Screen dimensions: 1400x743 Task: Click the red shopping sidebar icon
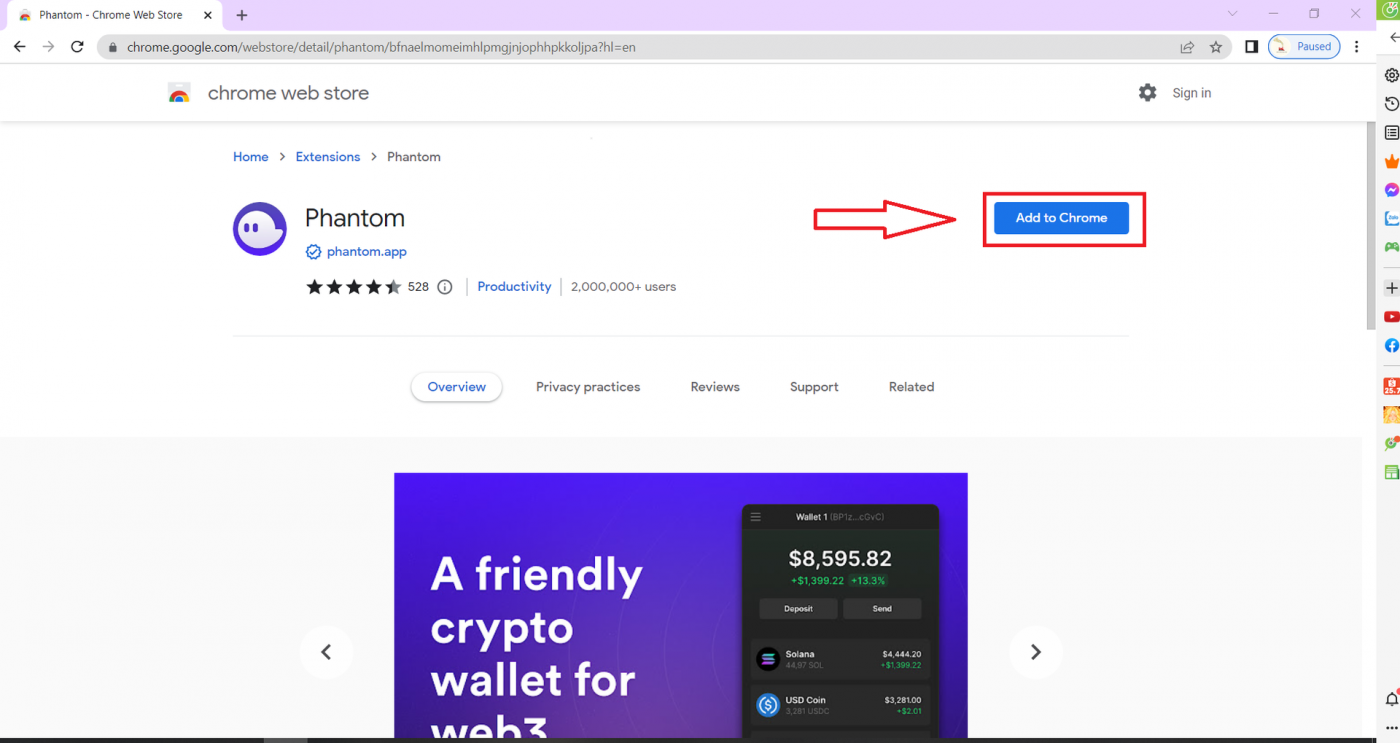(1391, 386)
